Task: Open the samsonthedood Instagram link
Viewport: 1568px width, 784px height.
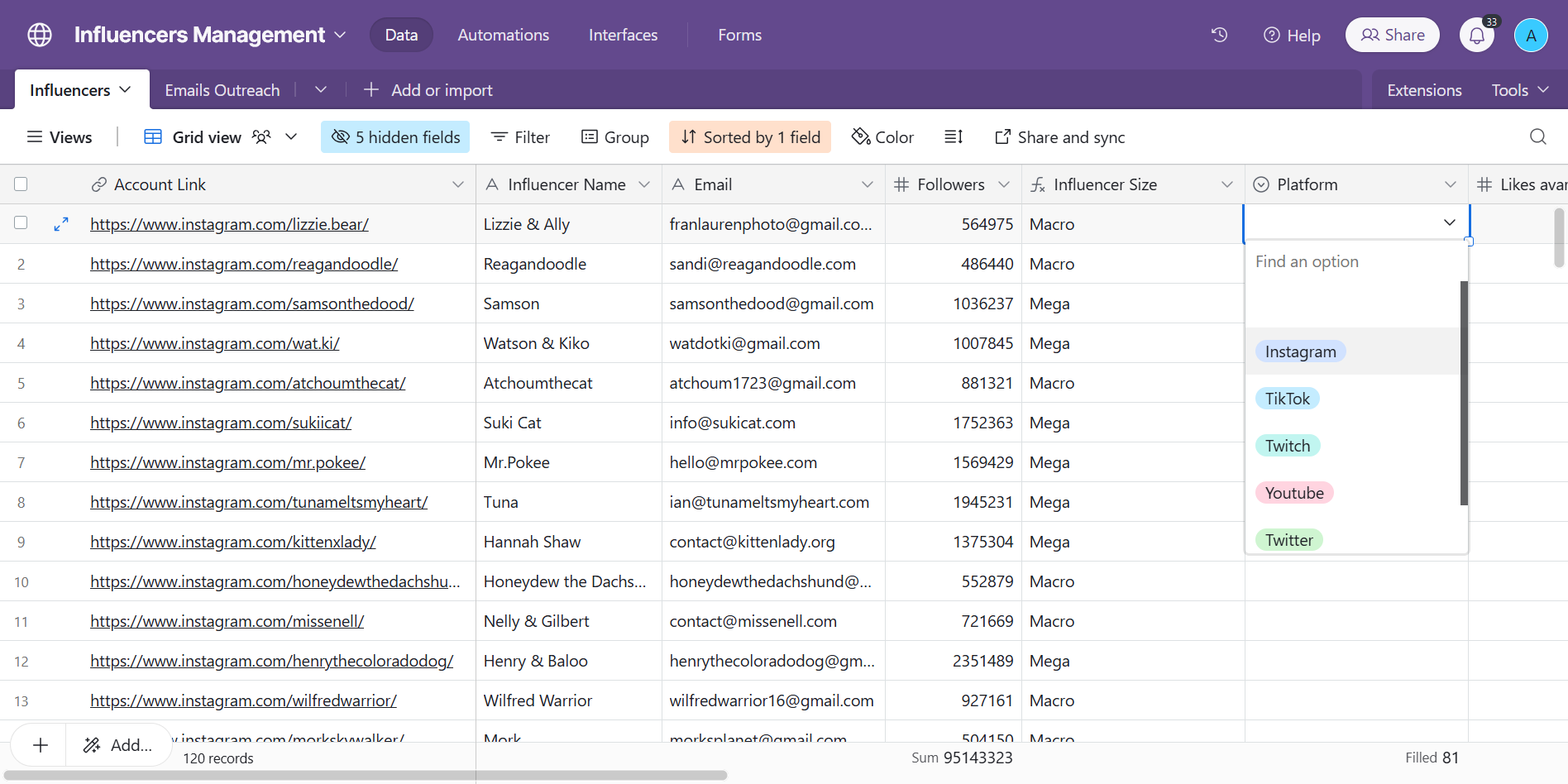Action: tap(252, 304)
